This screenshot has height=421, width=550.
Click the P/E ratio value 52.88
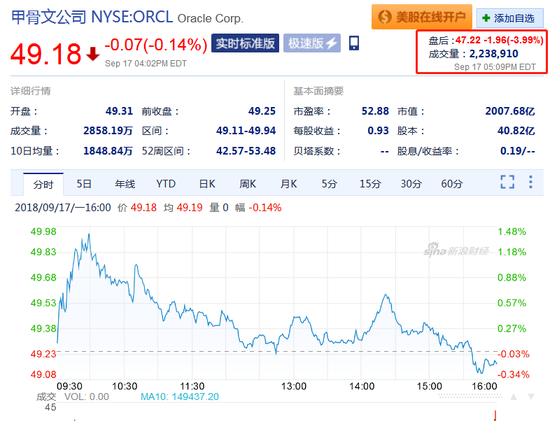click(375, 111)
